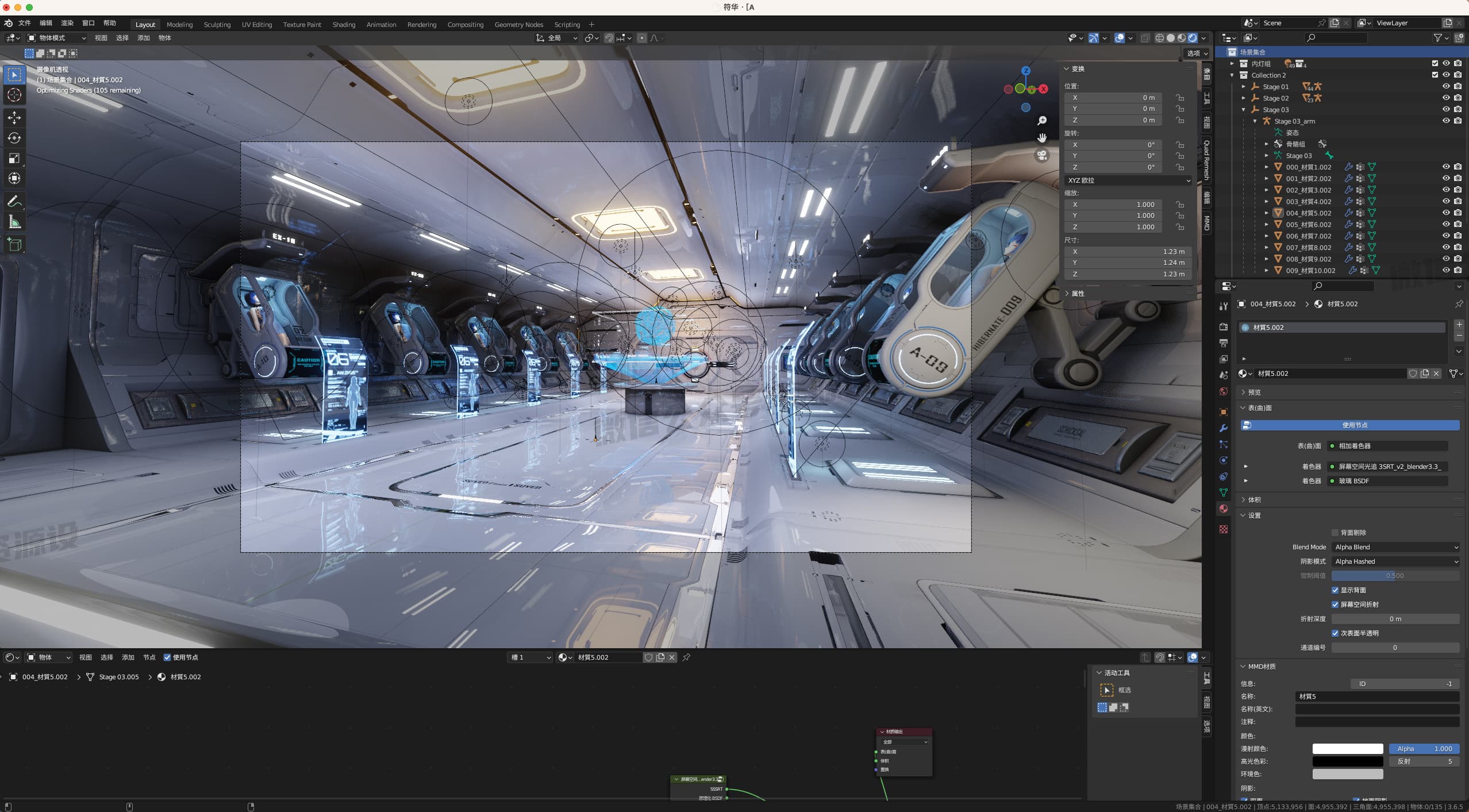1469x812 pixels.
Task: Select the Measure tool
Action: pos(14,222)
